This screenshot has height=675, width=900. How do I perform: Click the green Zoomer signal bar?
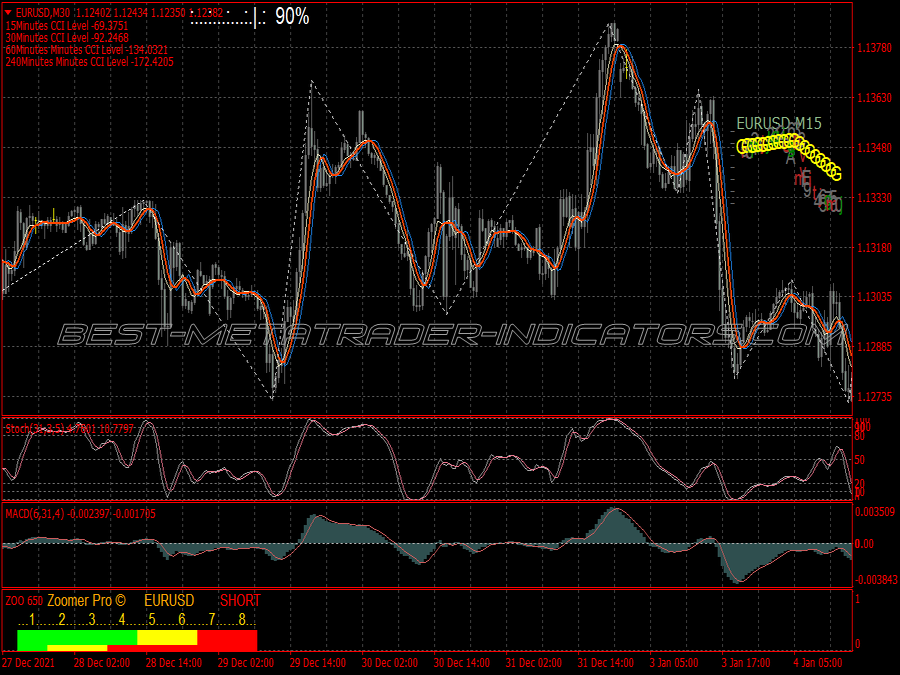pyautogui.click(x=77, y=637)
